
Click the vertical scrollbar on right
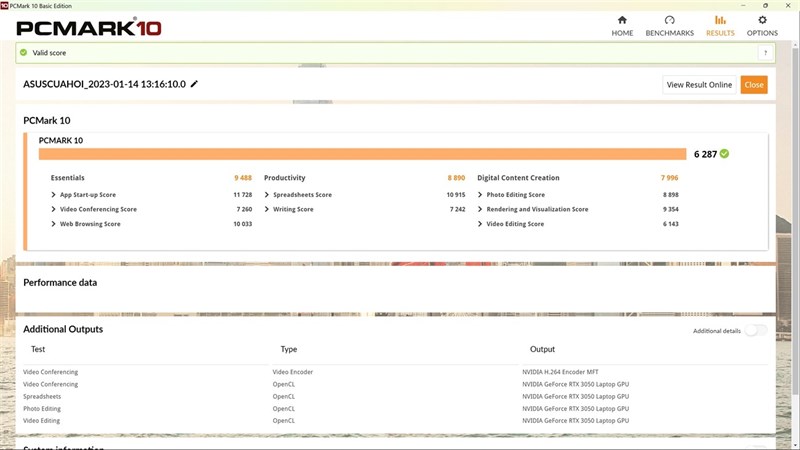[x=795, y=219]
